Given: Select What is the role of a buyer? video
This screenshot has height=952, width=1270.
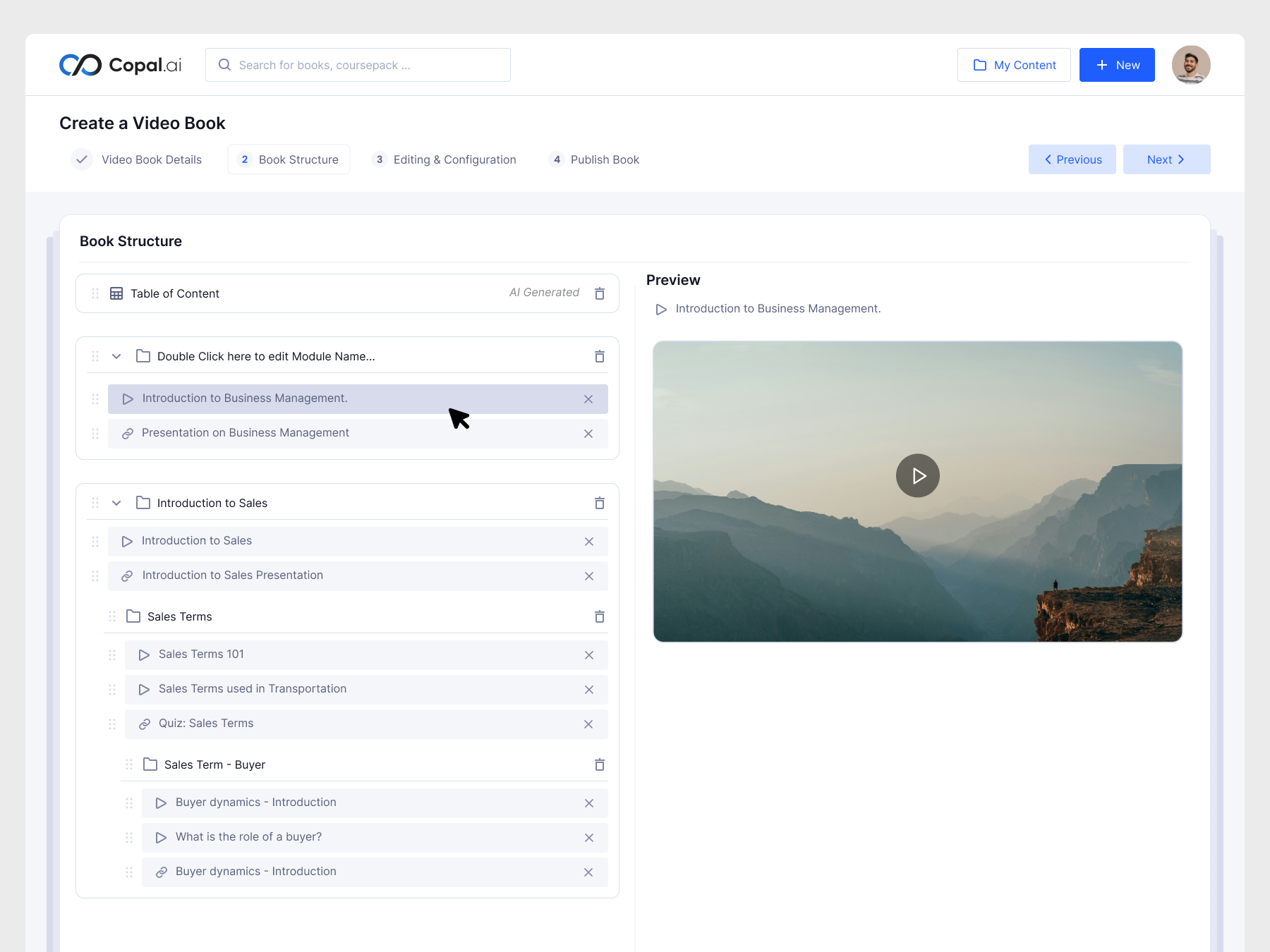Looking at the screenshot, I should click(x=248, y=837).
